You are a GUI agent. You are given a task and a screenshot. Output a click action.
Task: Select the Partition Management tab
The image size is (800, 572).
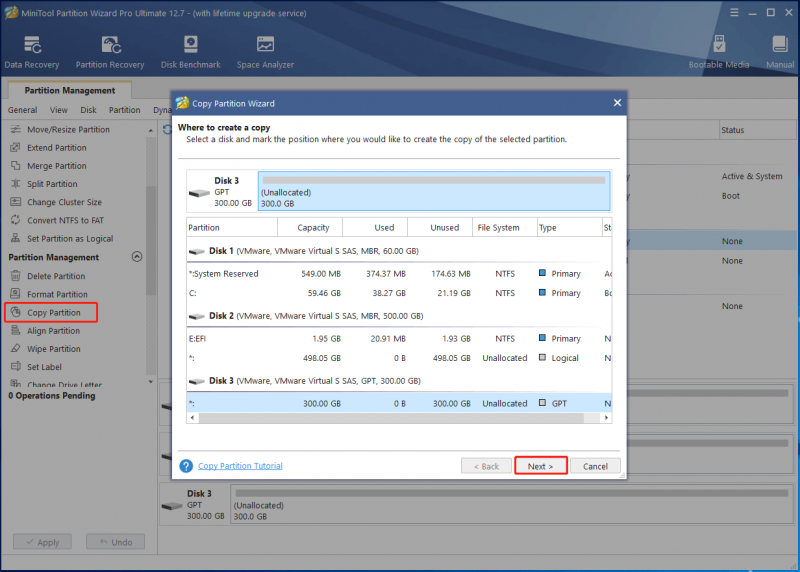pyautogui.click(x=70, y=90)
